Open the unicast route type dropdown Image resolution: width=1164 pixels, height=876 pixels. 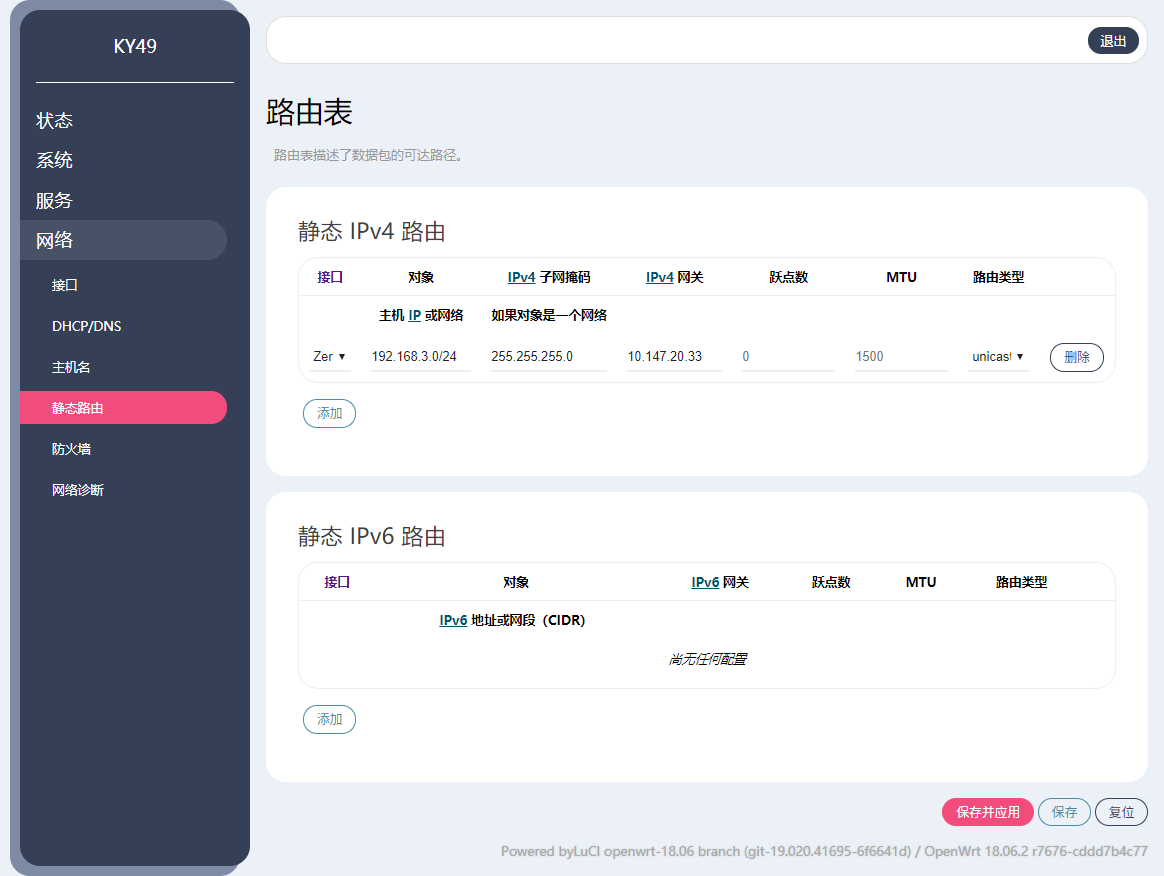click(998, 357)
